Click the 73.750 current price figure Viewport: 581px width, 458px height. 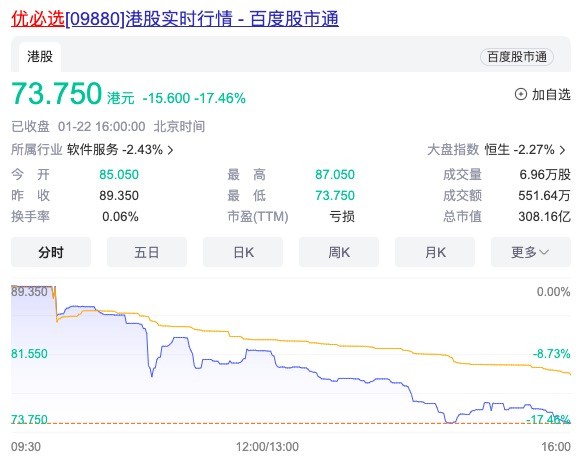[x=56, y=93]
